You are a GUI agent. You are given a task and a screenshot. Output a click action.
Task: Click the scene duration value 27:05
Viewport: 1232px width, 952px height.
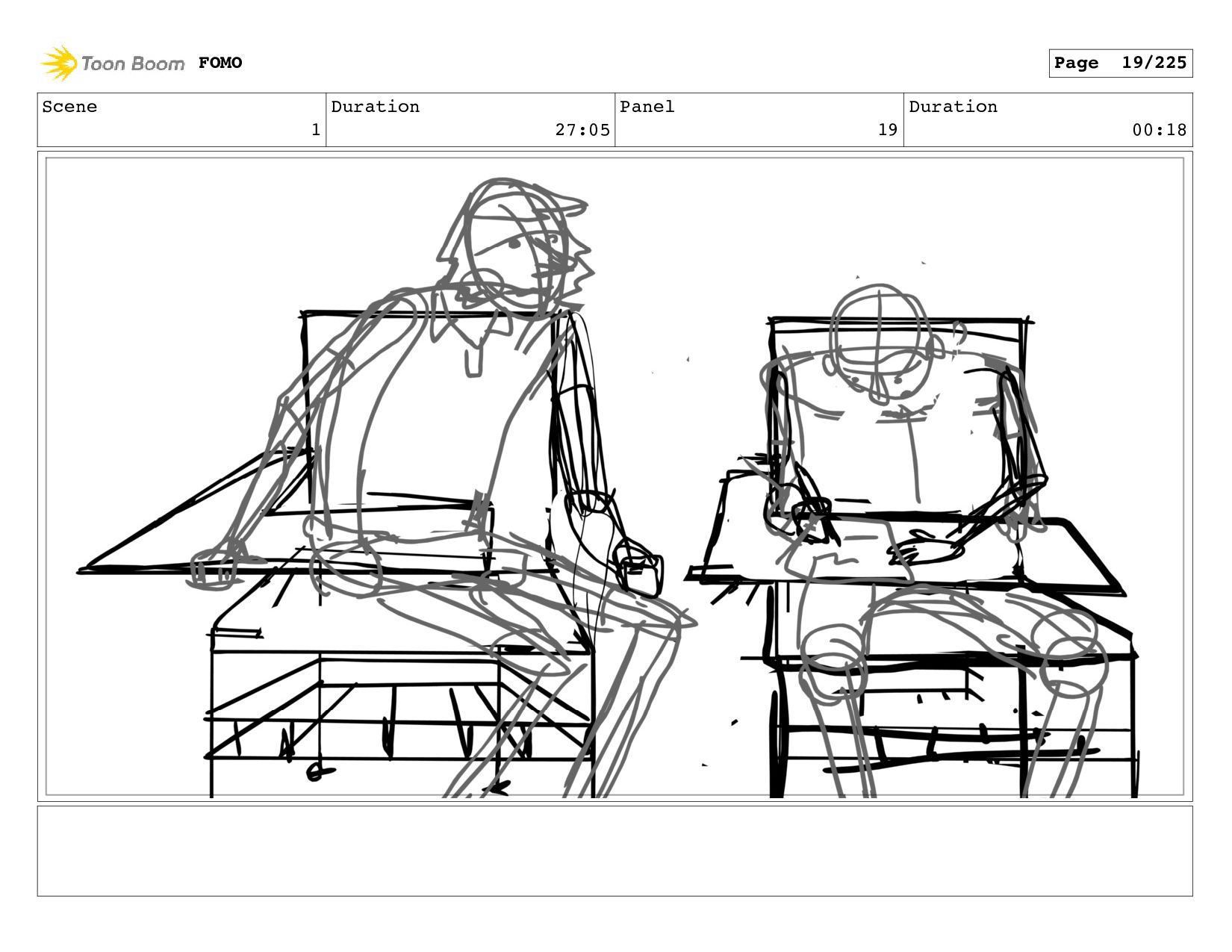tap(582, 130)
